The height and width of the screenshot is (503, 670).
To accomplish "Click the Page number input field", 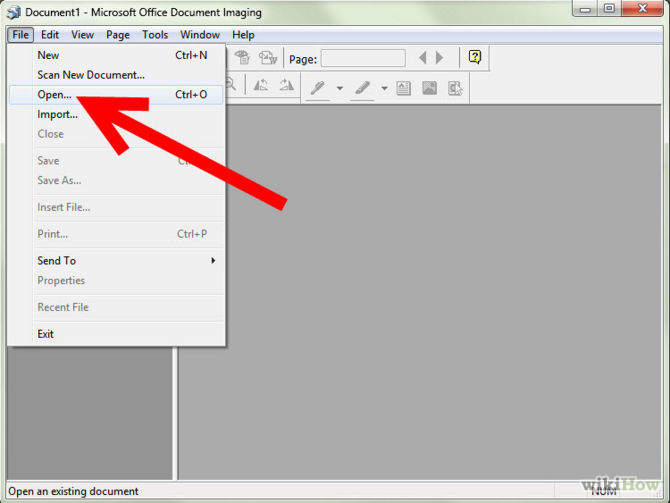I will pos(363,58).
